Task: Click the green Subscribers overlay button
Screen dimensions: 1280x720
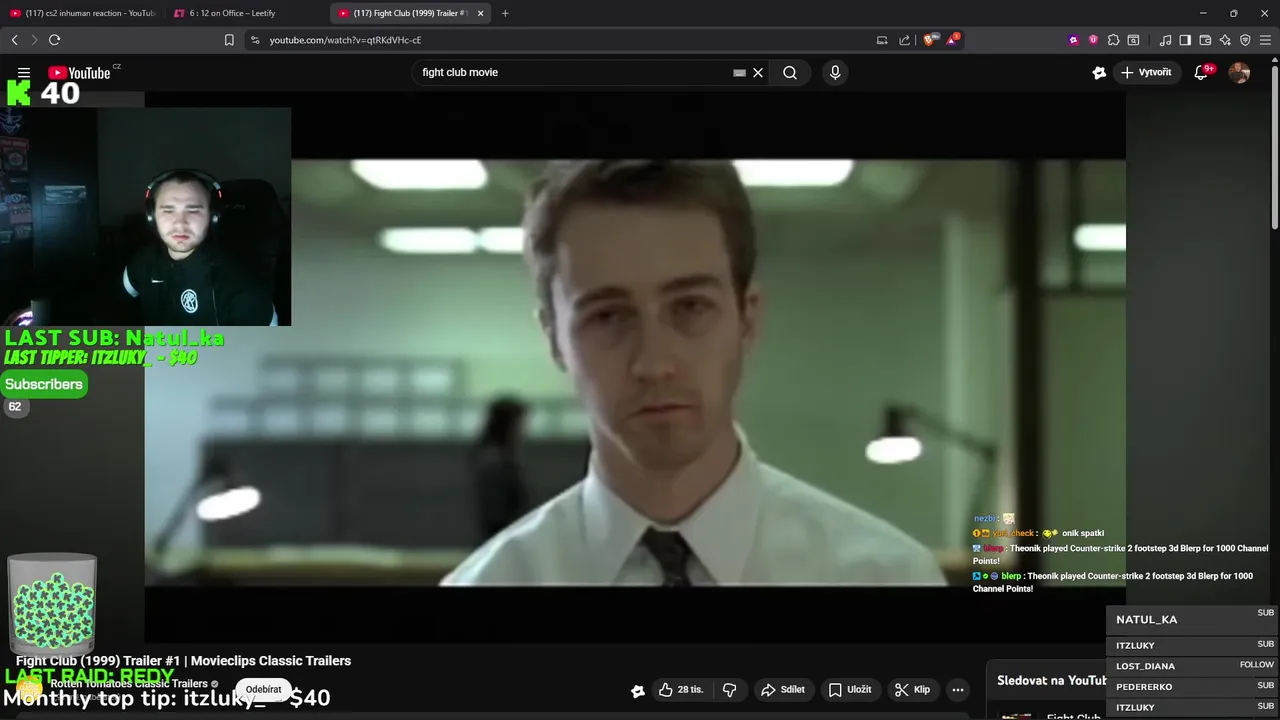Action: click(44, 384)
